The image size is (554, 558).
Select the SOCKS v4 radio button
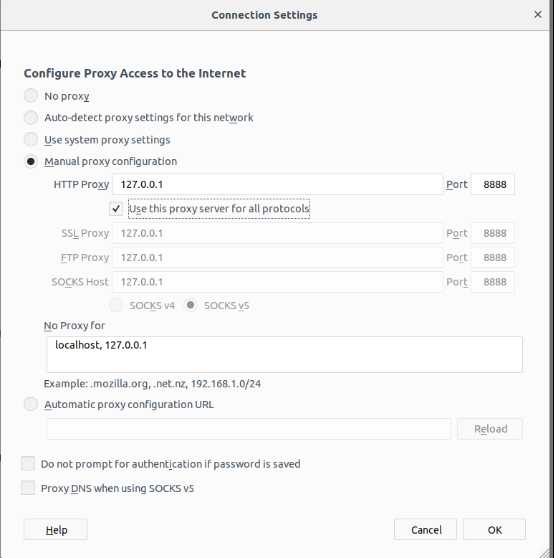[x=116, y=305]
